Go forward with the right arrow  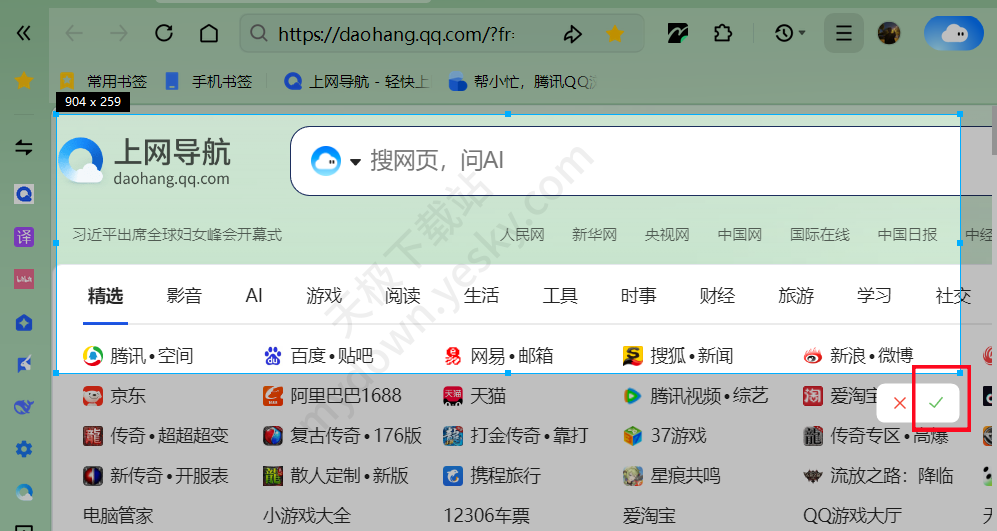pyautogui.click(x=118, y=33)
